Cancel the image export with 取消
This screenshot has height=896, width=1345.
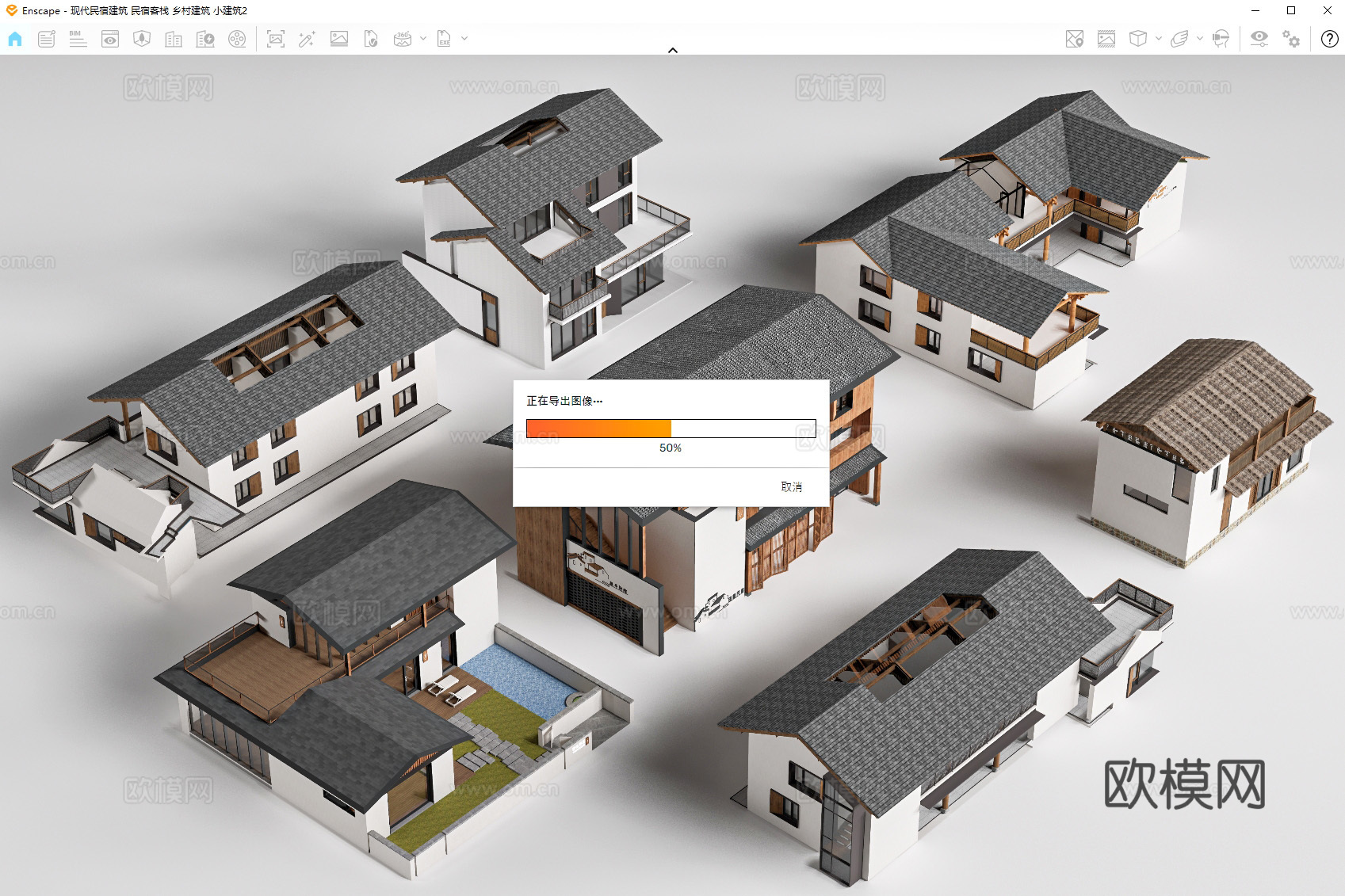pos(792,486)
